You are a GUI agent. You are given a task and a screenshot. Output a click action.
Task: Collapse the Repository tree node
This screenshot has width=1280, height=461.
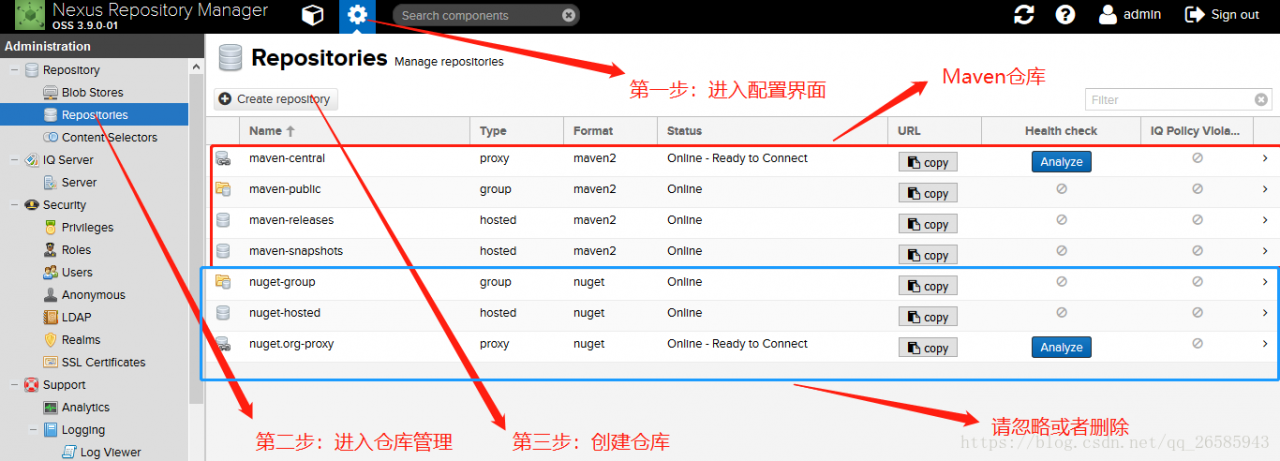coord(14,70)
